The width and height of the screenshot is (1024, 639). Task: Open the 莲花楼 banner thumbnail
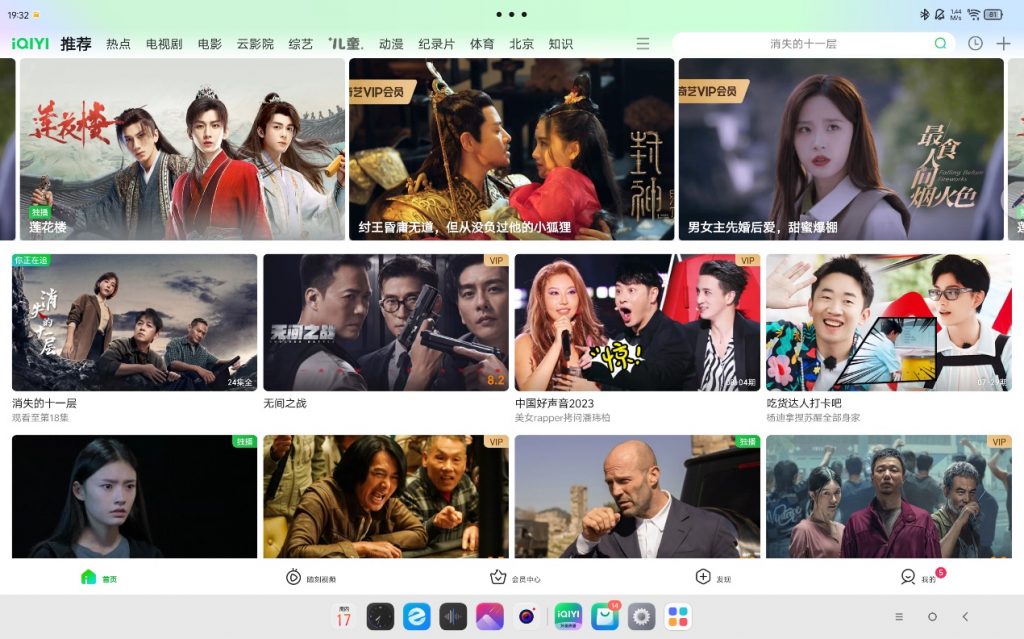click(x=180, y=150)
